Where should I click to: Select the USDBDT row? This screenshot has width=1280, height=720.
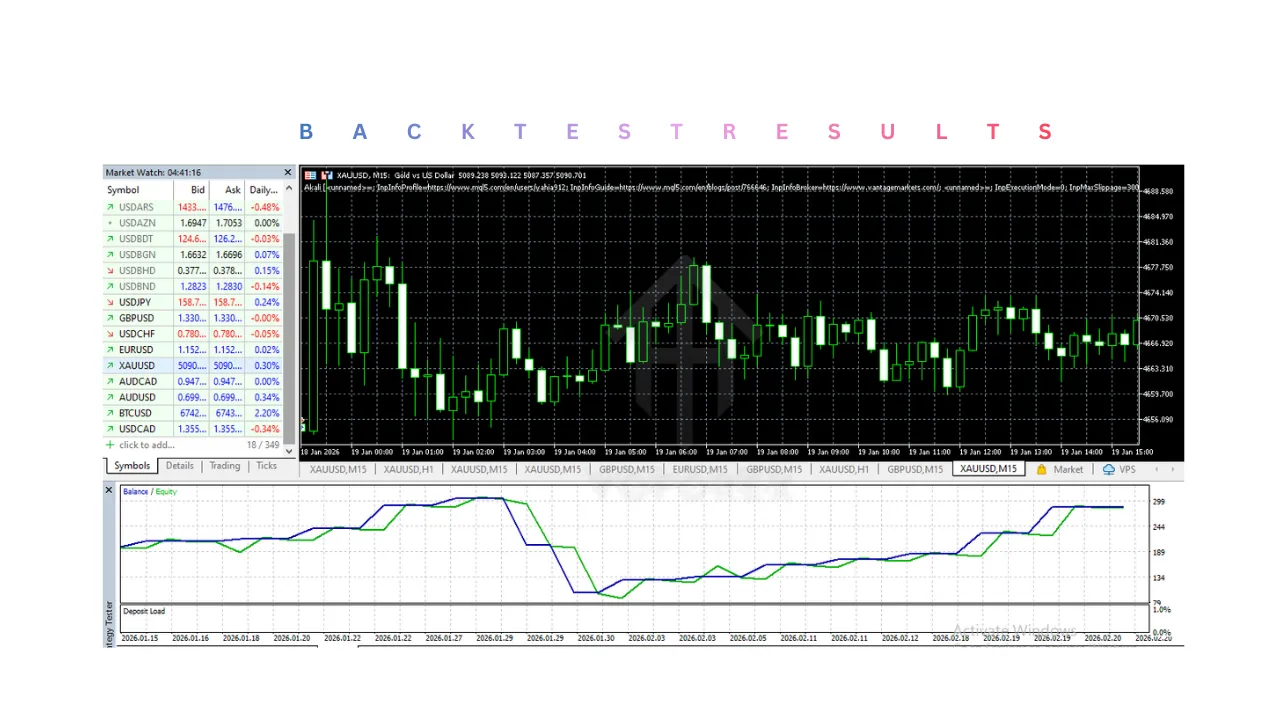[193, 239]
